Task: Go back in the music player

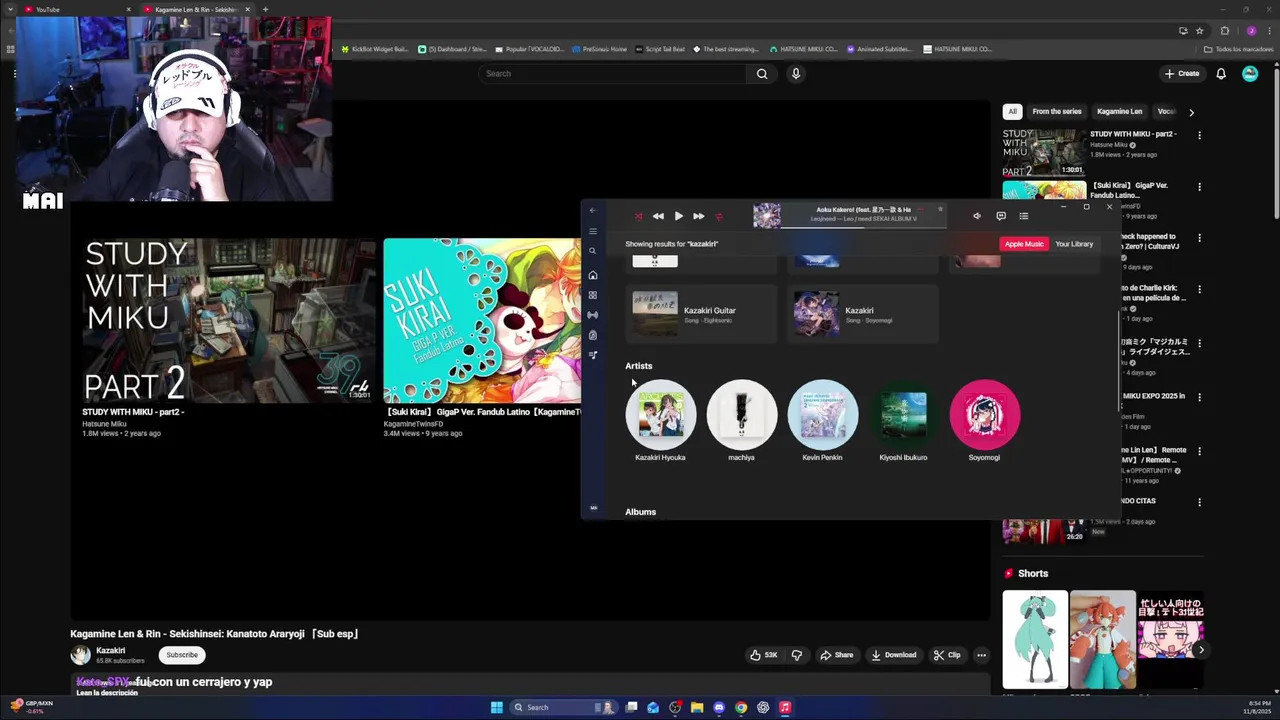Action: point(592,210)
